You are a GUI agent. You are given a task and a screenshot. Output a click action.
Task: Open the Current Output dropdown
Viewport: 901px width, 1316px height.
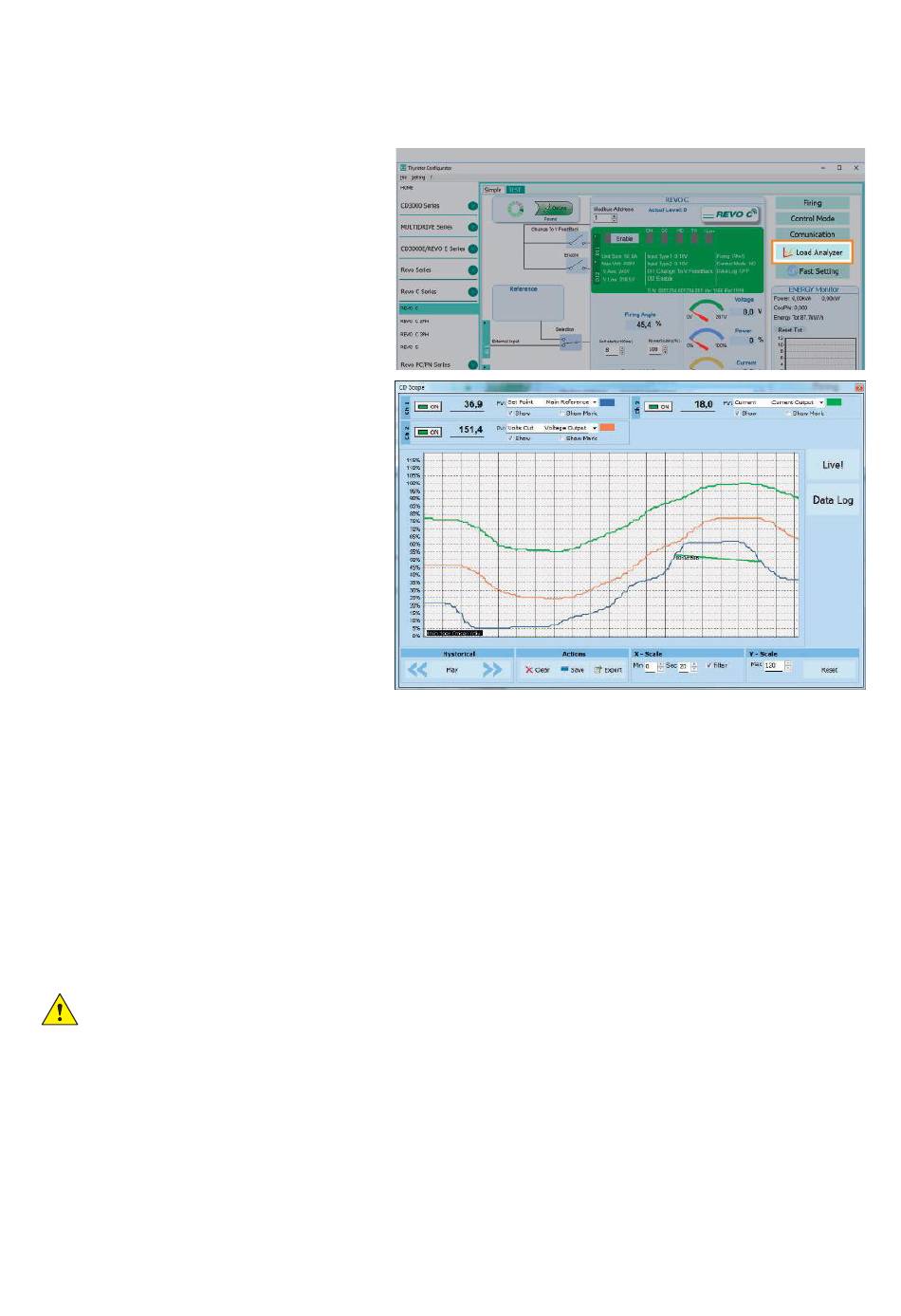[797, 402]
